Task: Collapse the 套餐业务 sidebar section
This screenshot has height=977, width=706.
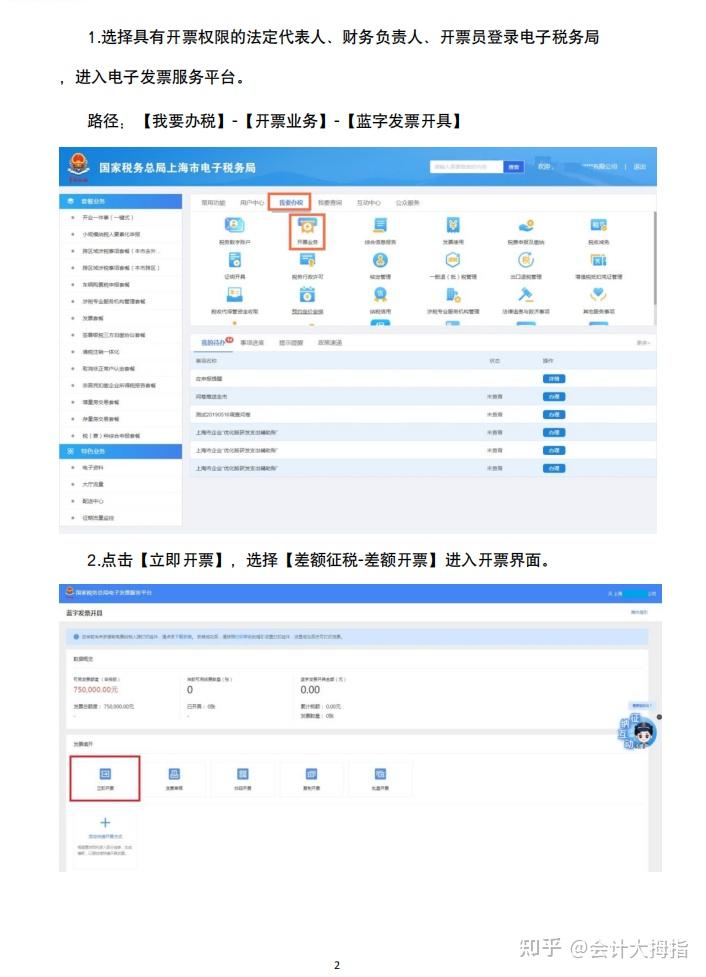Action: (120, 201)
